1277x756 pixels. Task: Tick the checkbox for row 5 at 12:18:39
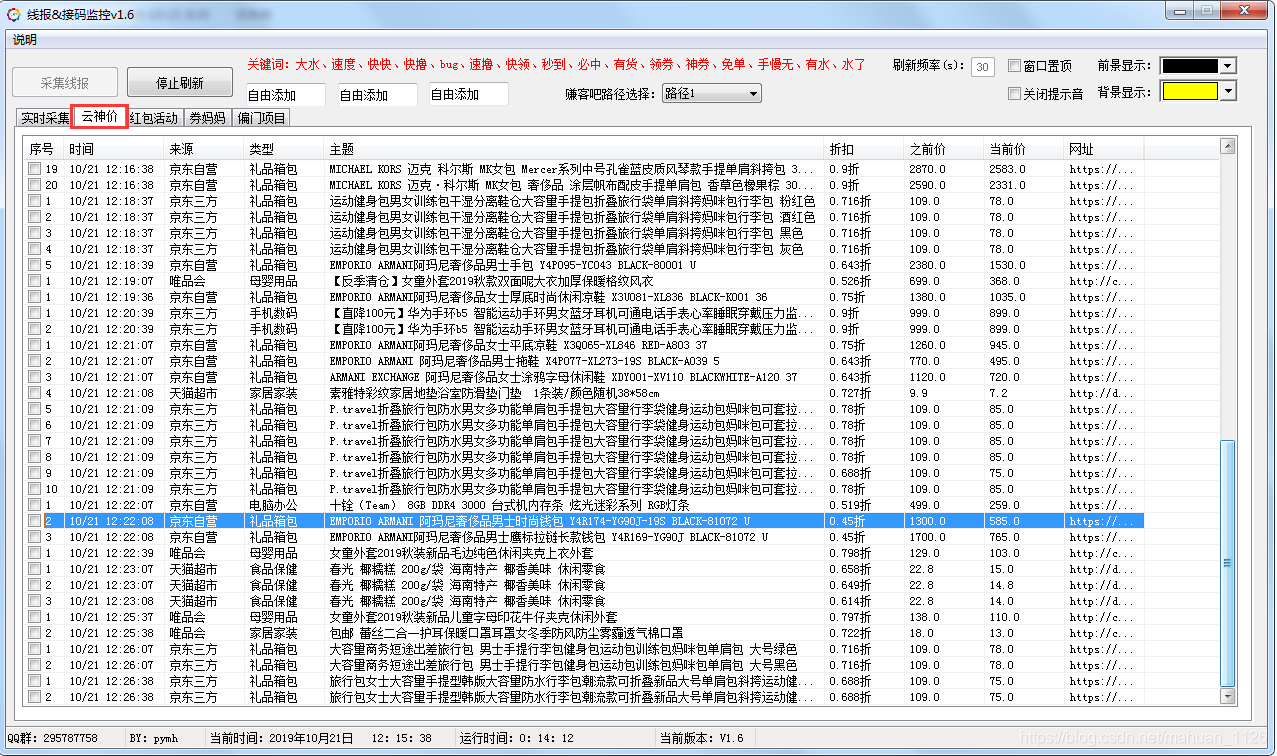[x=34, y=265]
